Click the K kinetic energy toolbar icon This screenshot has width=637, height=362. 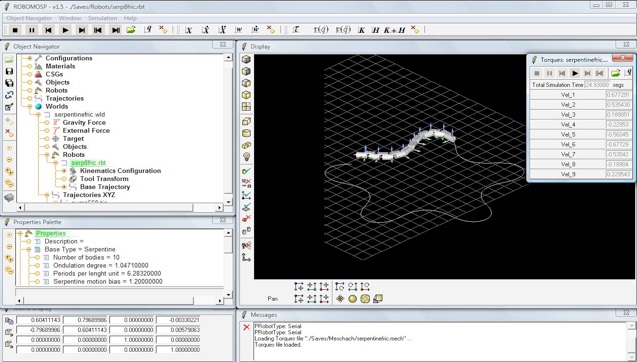(x=361, y=30)
